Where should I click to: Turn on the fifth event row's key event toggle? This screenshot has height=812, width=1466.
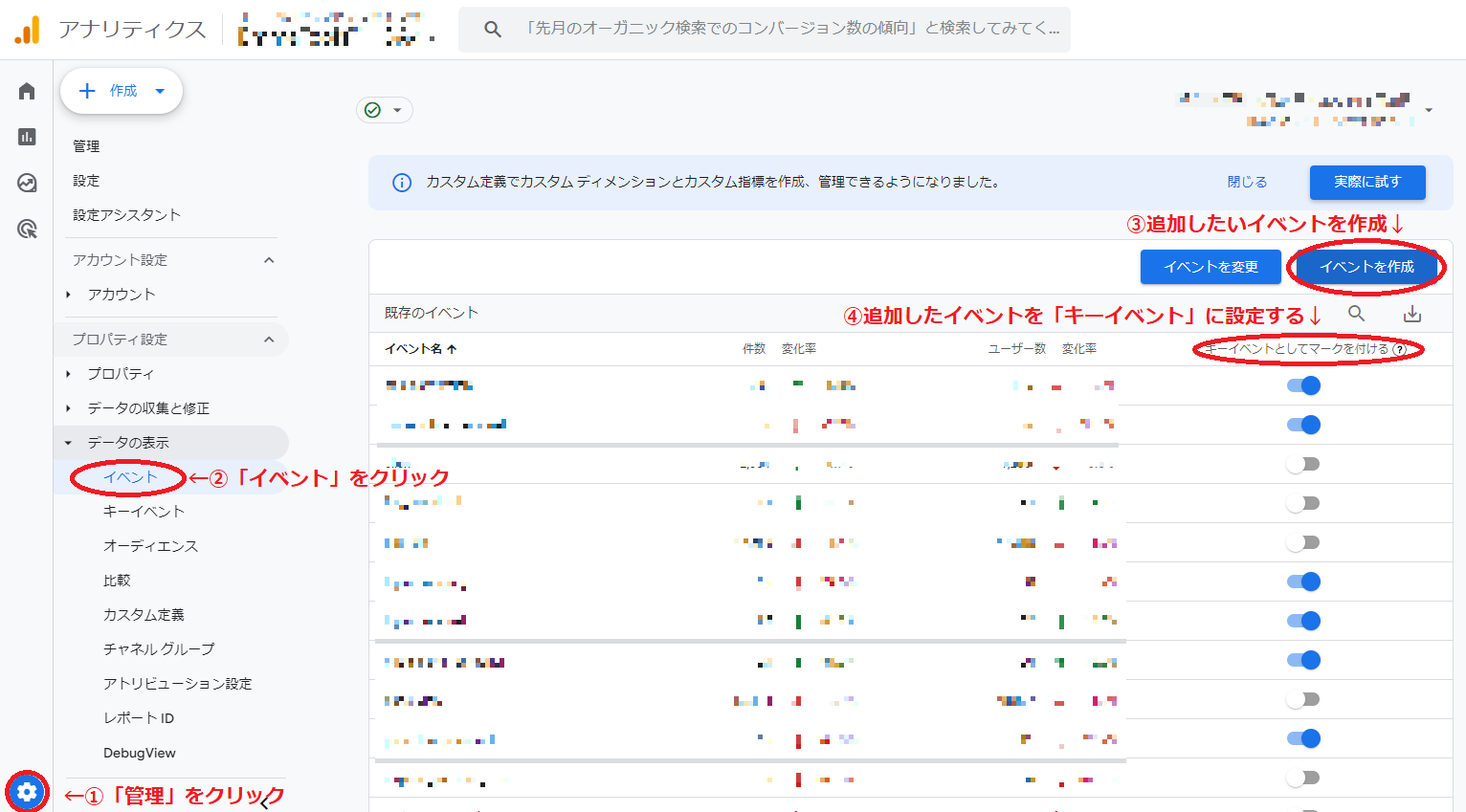click(1303, 542)
